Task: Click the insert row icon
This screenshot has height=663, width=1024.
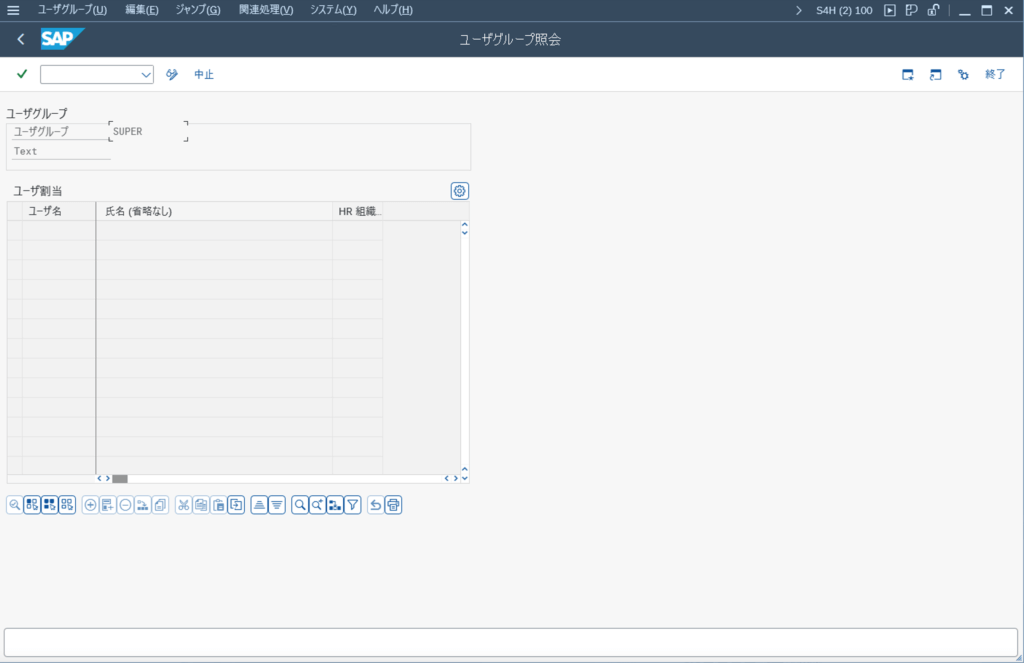Action: pyautogui.click(x=108, y=505)
